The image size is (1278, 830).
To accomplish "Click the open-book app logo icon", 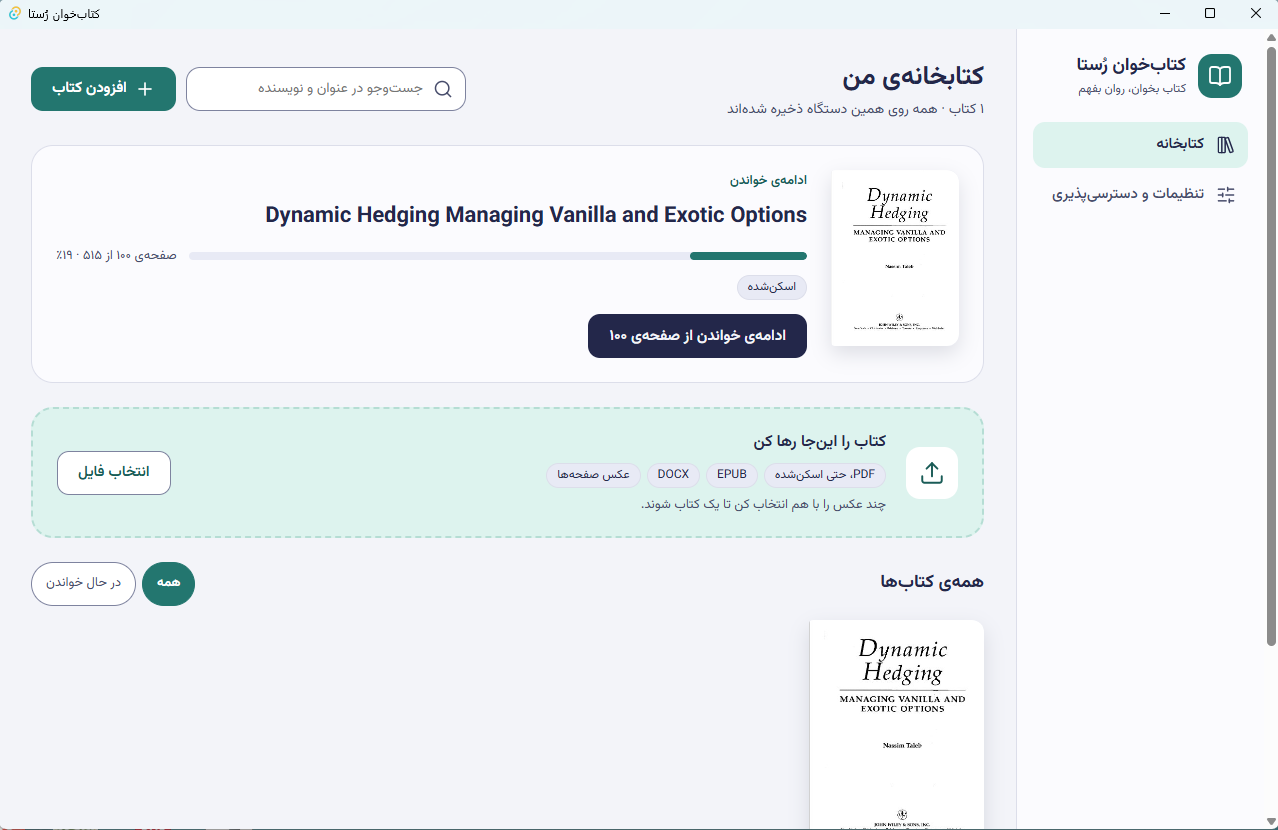I will 1219,76.
